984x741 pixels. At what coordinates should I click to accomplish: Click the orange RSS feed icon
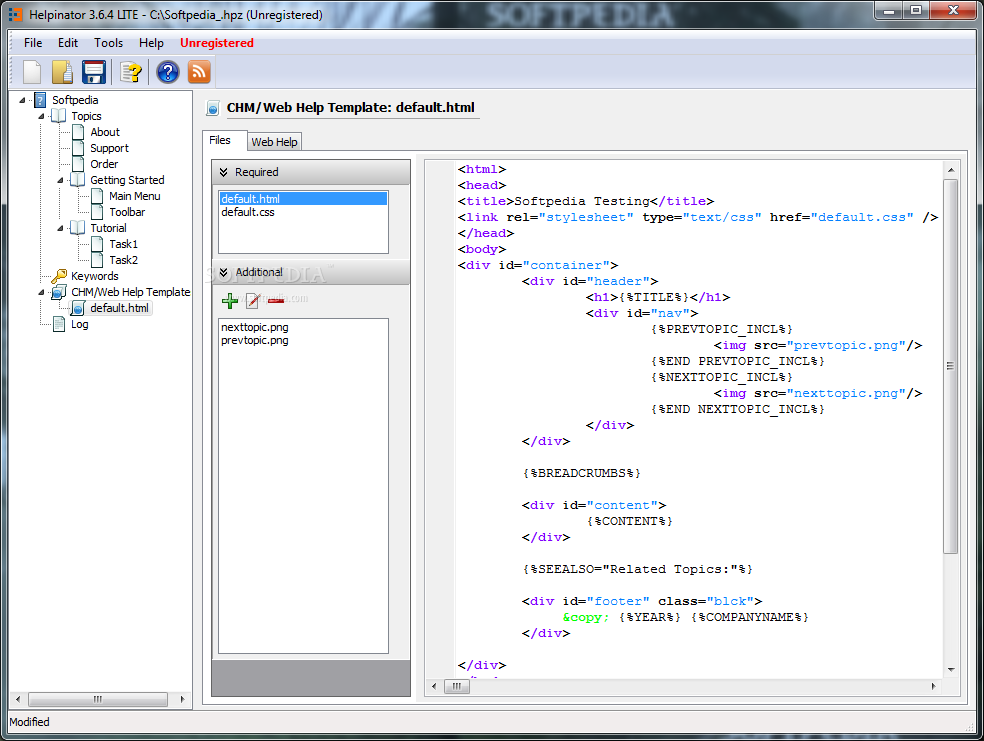pyautogui.click(x=199, y=72)
